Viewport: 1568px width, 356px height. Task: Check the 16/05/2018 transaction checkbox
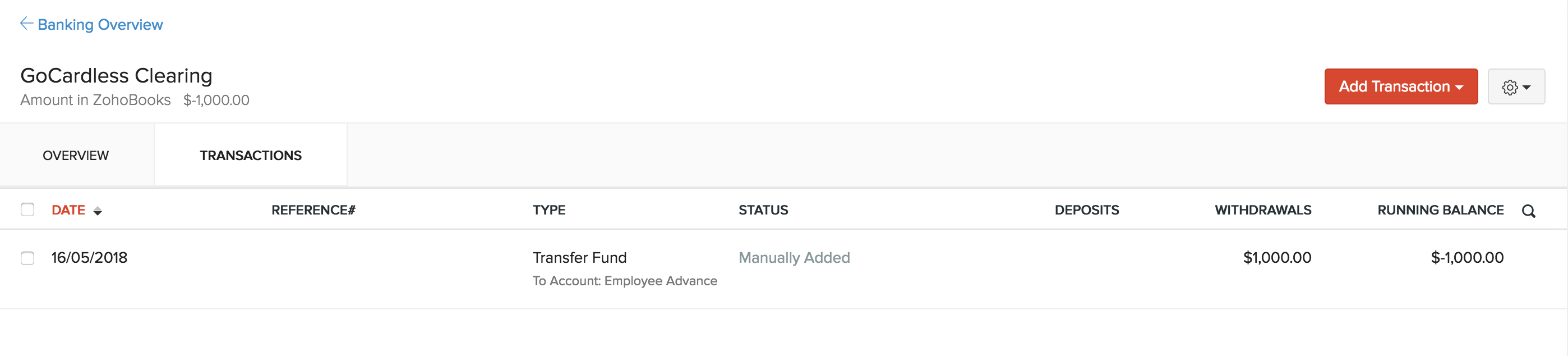[27, 258]
